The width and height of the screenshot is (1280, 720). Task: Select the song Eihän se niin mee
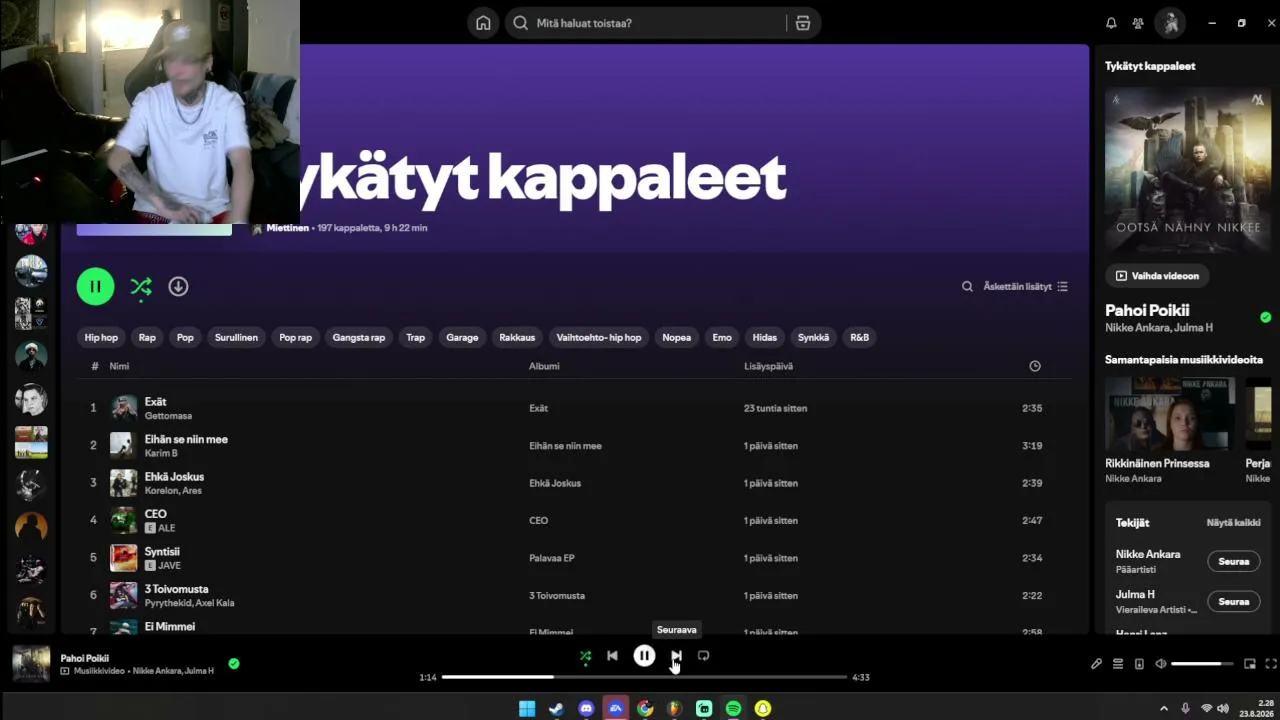pos(575,446)
